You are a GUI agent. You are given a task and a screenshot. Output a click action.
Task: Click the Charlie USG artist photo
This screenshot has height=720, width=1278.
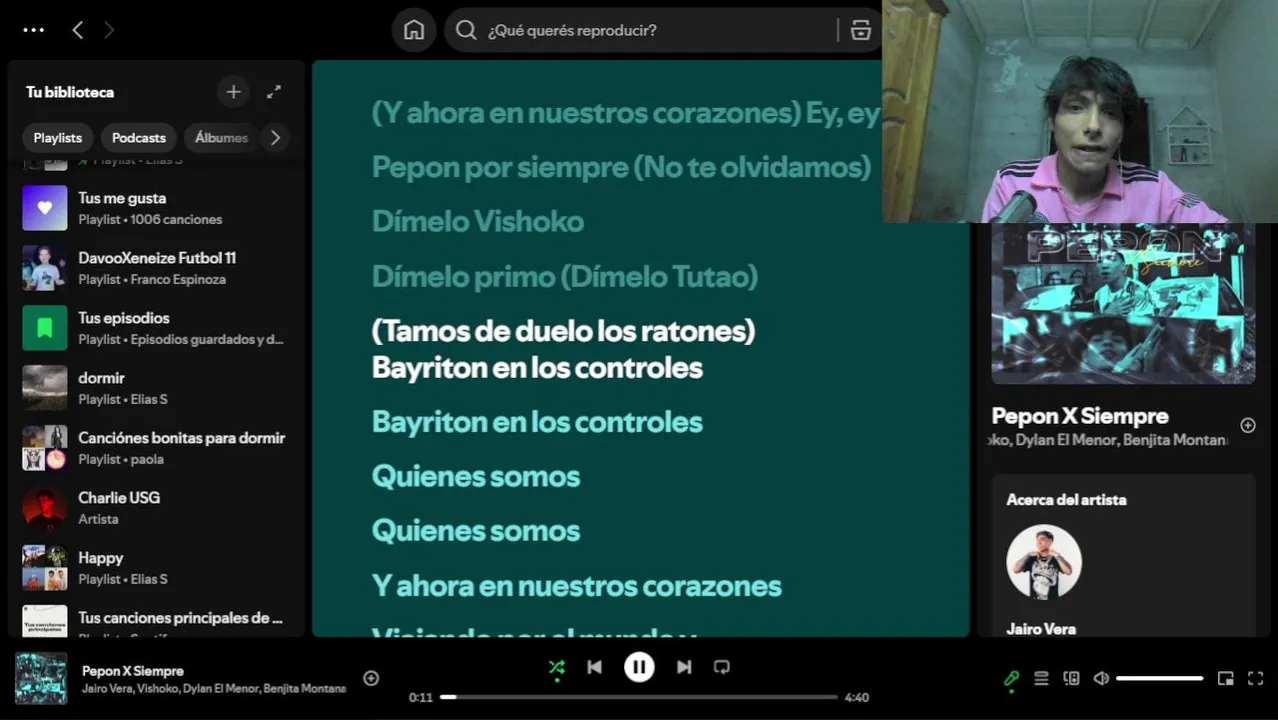click(x=45, y=508)
